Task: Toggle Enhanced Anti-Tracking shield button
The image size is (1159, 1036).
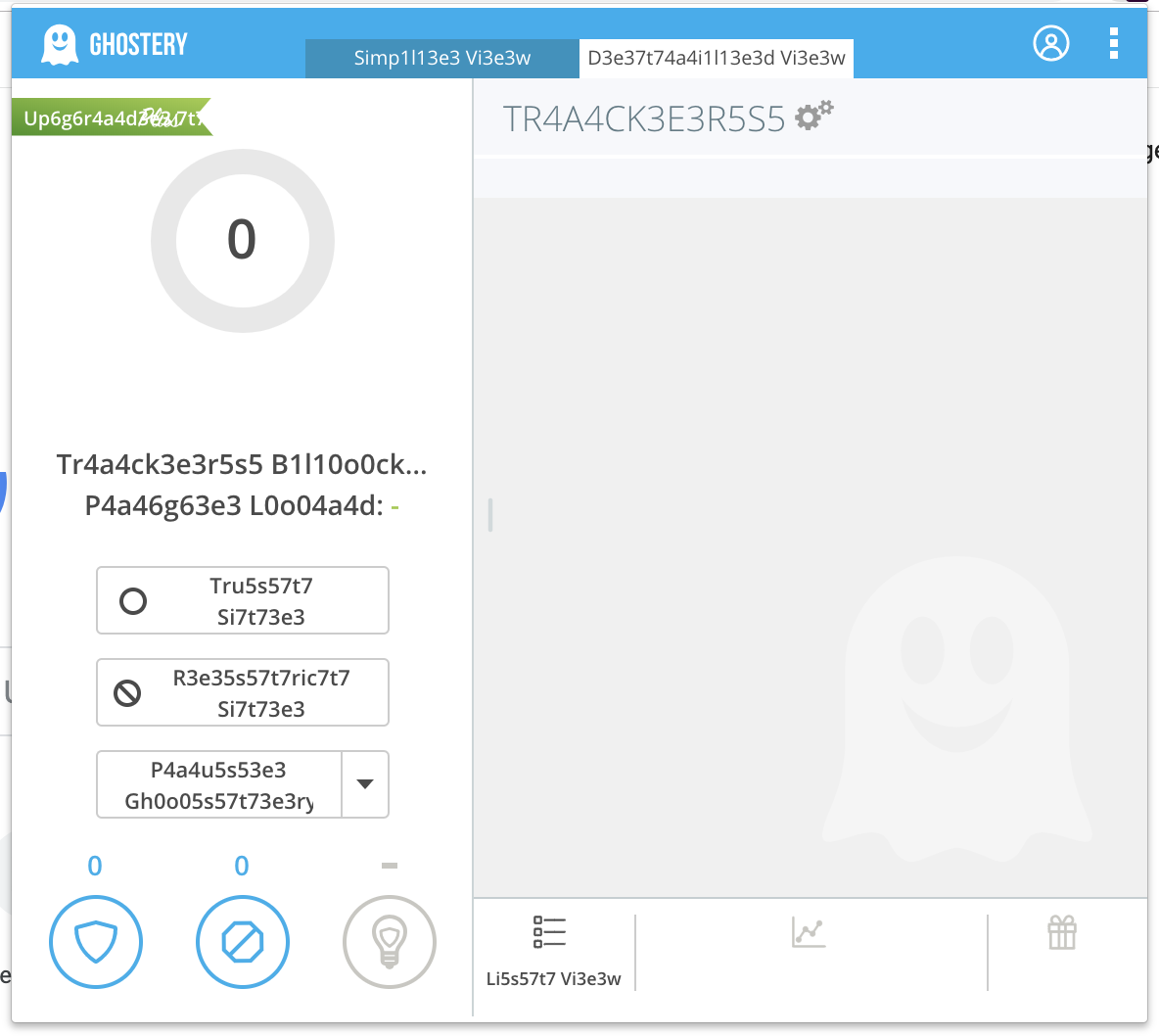Action: pos(95,941)
